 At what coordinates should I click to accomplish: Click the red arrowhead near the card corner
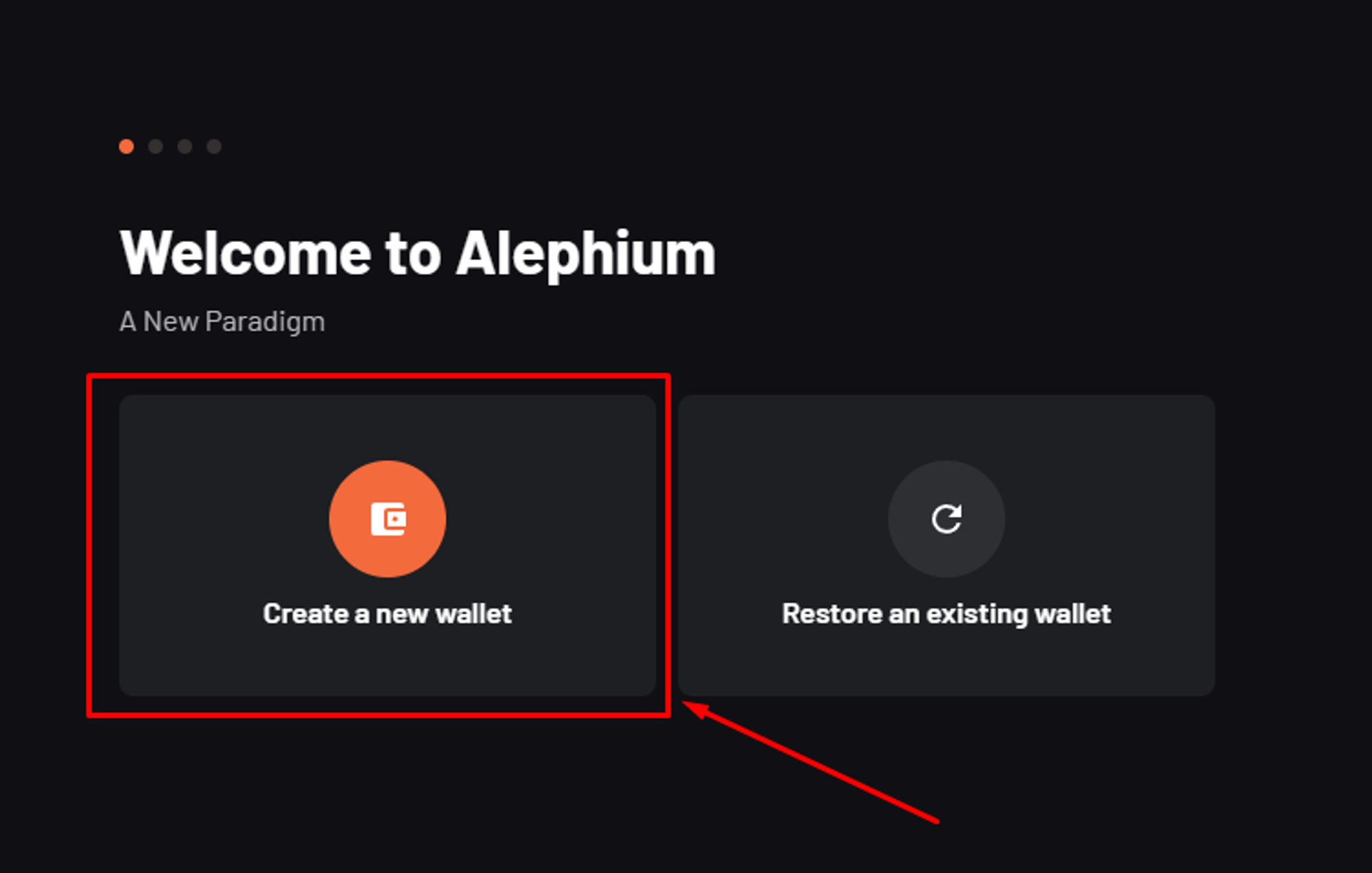(x=695, y=709)
